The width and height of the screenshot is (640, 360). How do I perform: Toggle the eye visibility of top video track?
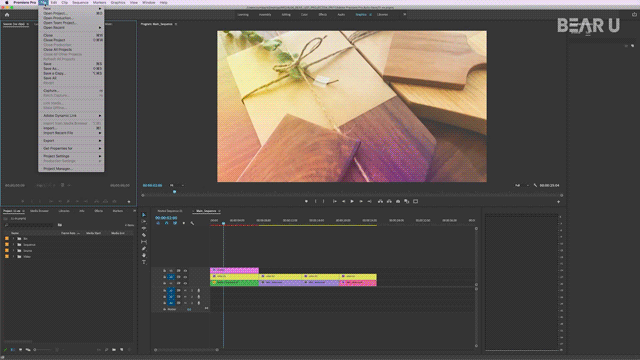tap(185, 271)
